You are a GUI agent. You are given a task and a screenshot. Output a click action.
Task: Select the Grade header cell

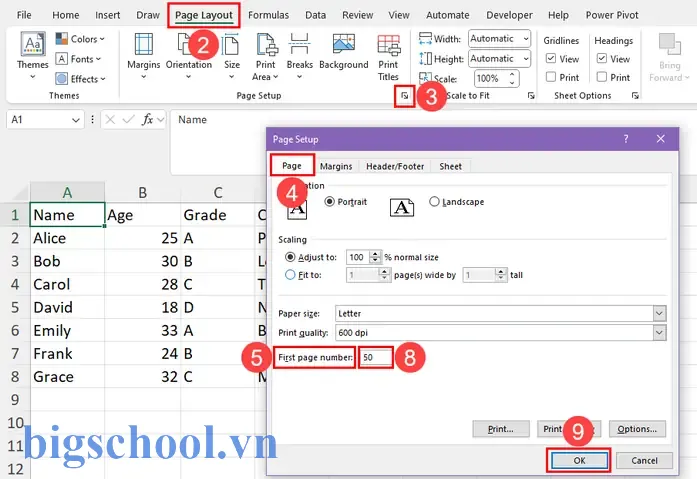coord(217,215)
